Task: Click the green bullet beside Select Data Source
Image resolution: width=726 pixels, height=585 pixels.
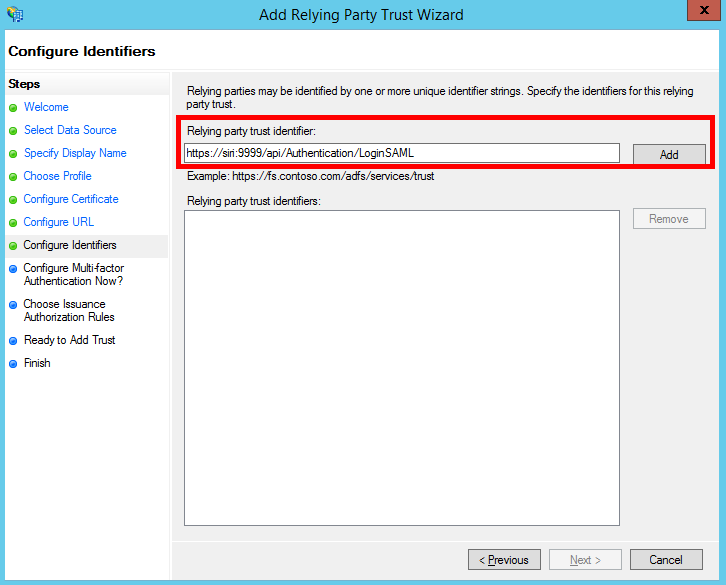Action: coord(13,131)
